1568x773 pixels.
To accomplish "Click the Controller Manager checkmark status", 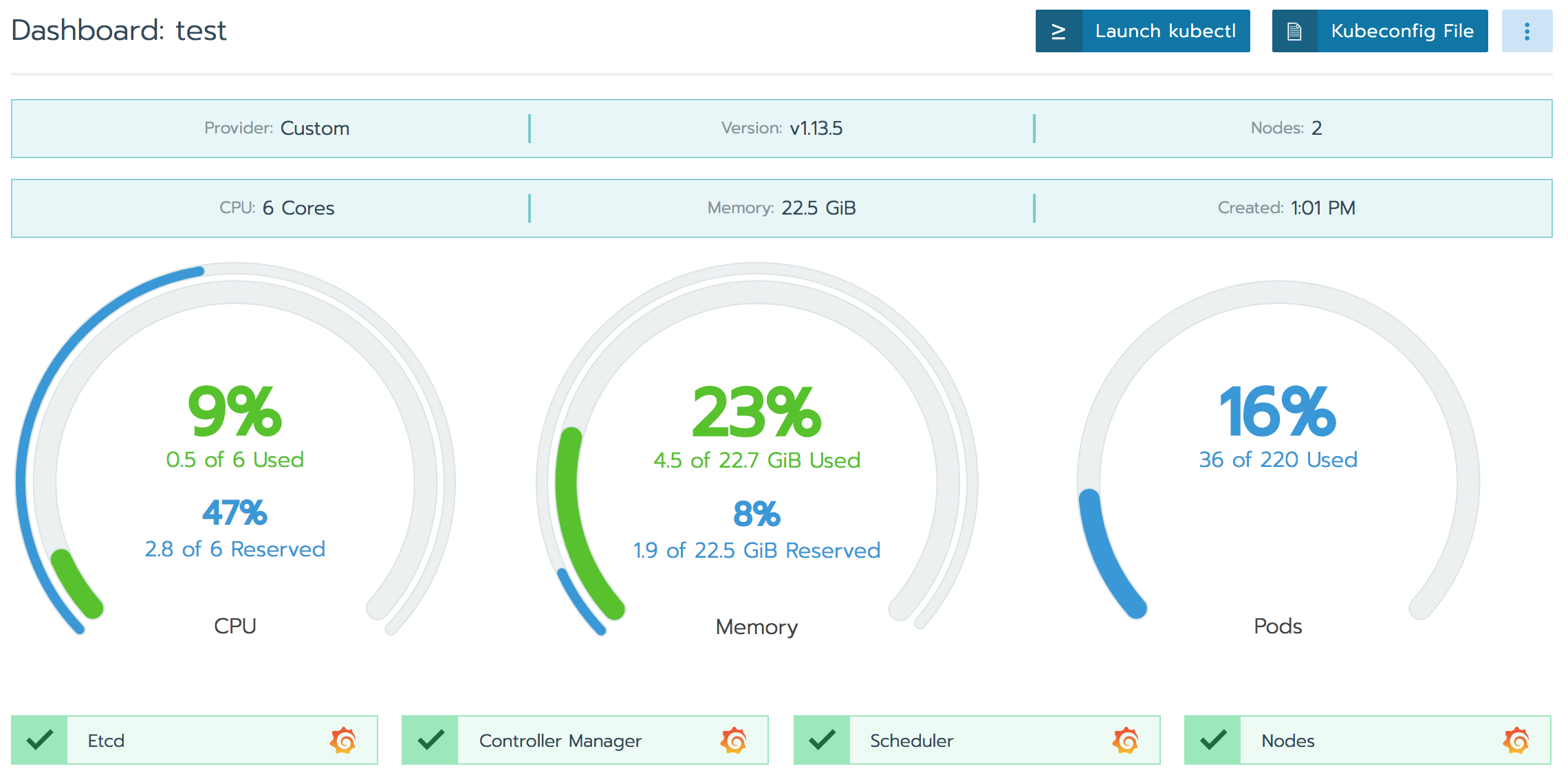I will (x=431, y=741).
